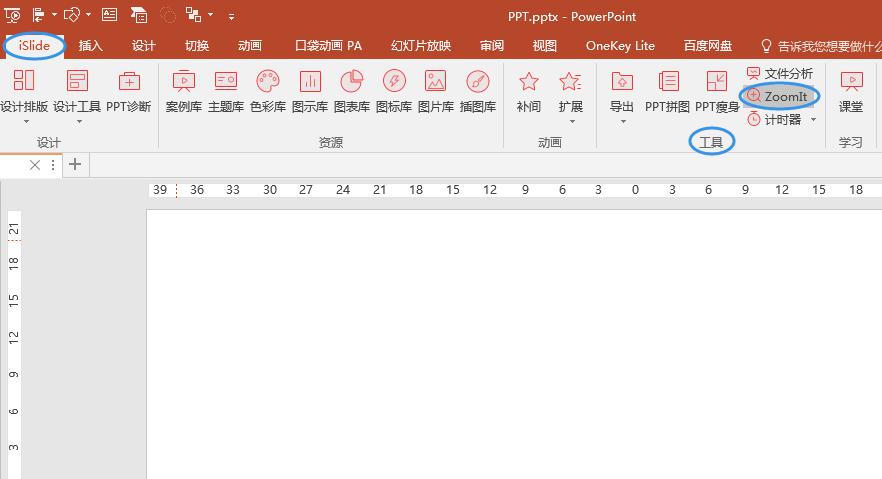
Task: Open the 计时器 timer dropdown
Action: click(813, 120)
